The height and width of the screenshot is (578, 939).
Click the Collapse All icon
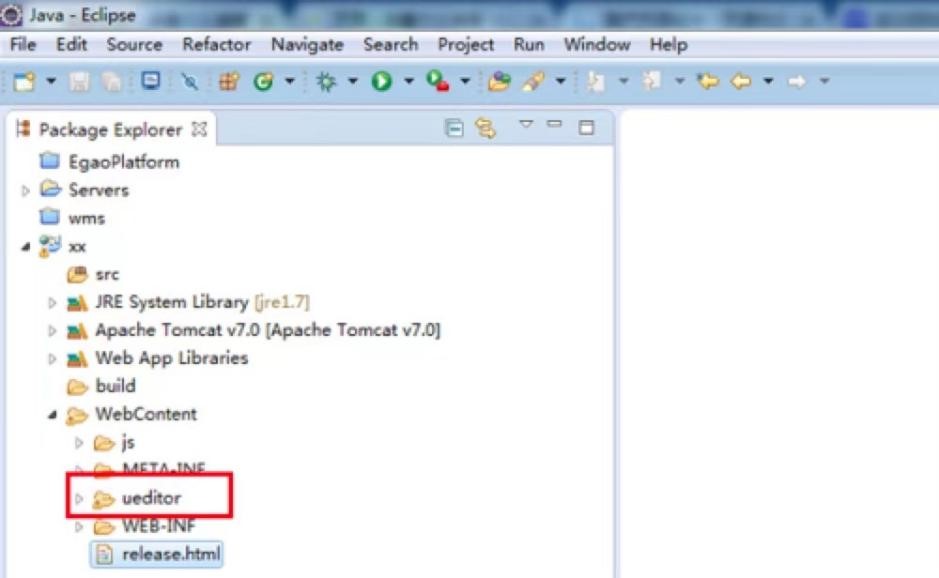coord(455,128)
